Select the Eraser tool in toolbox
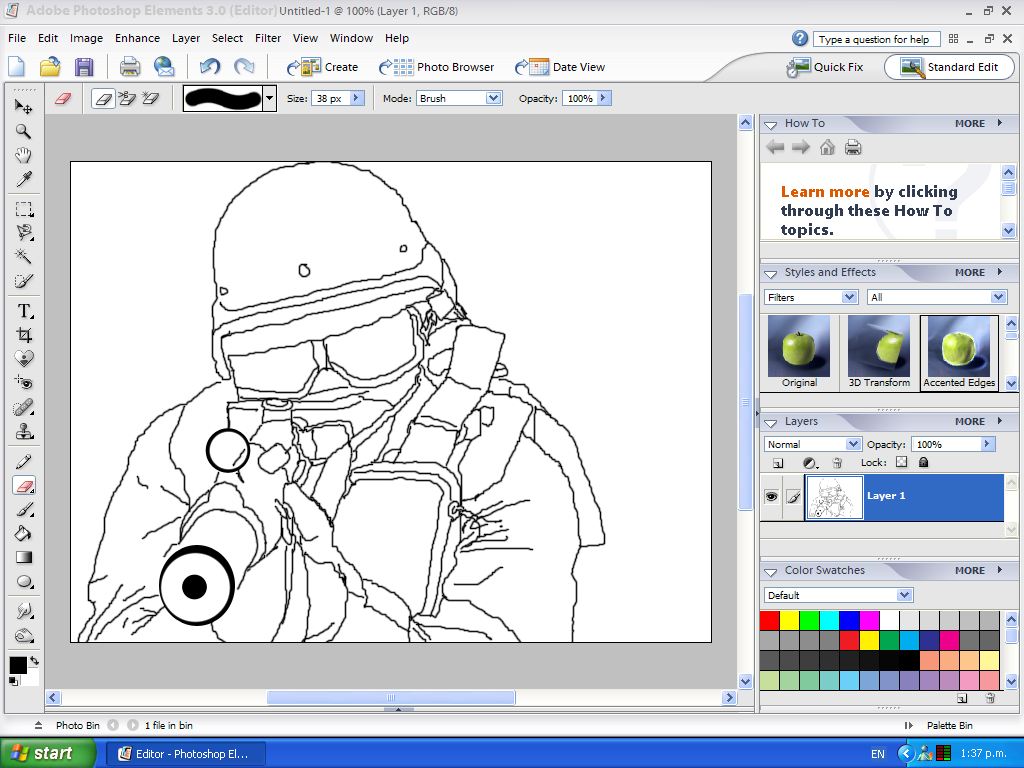This screenshot has height=768, width=1024. coord(24,485)
